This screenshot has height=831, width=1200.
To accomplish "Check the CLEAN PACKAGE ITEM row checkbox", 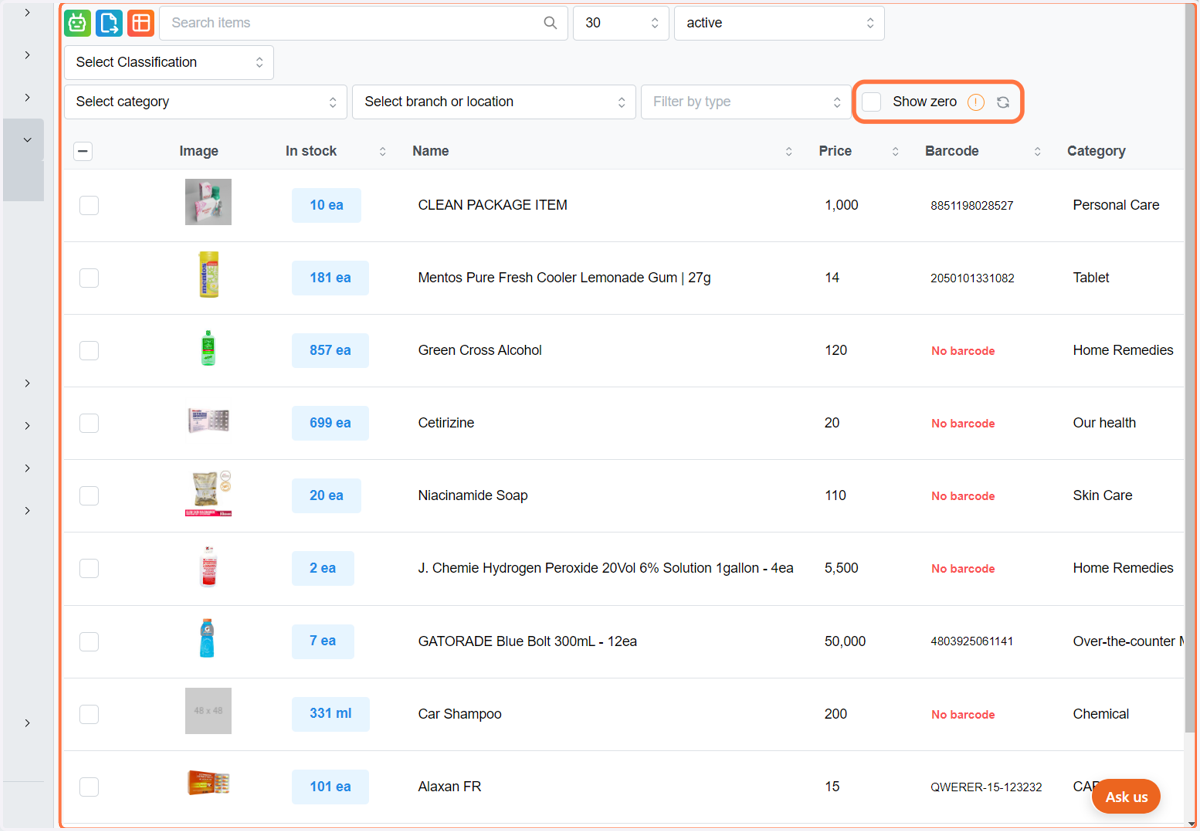I will point(89,205).
